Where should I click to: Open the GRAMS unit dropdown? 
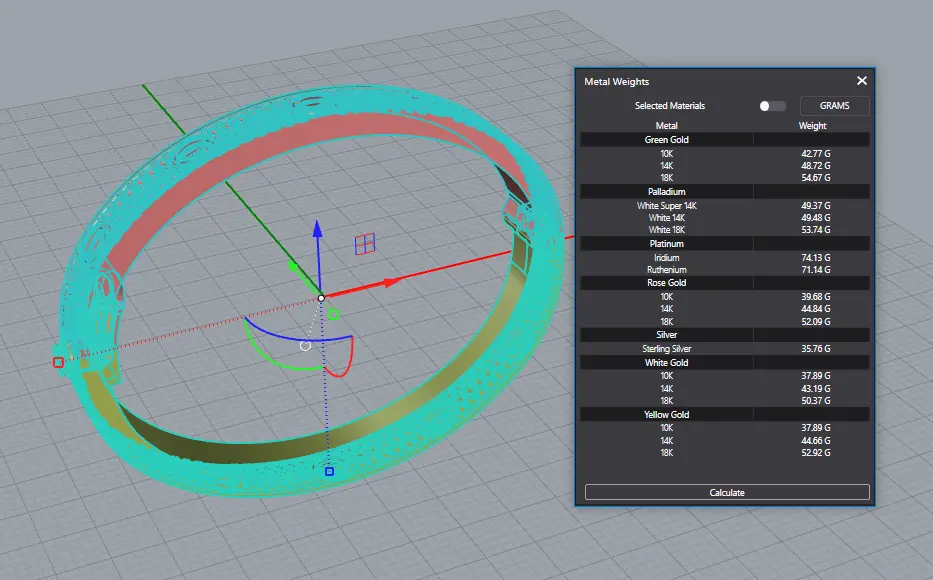[834, 105]
